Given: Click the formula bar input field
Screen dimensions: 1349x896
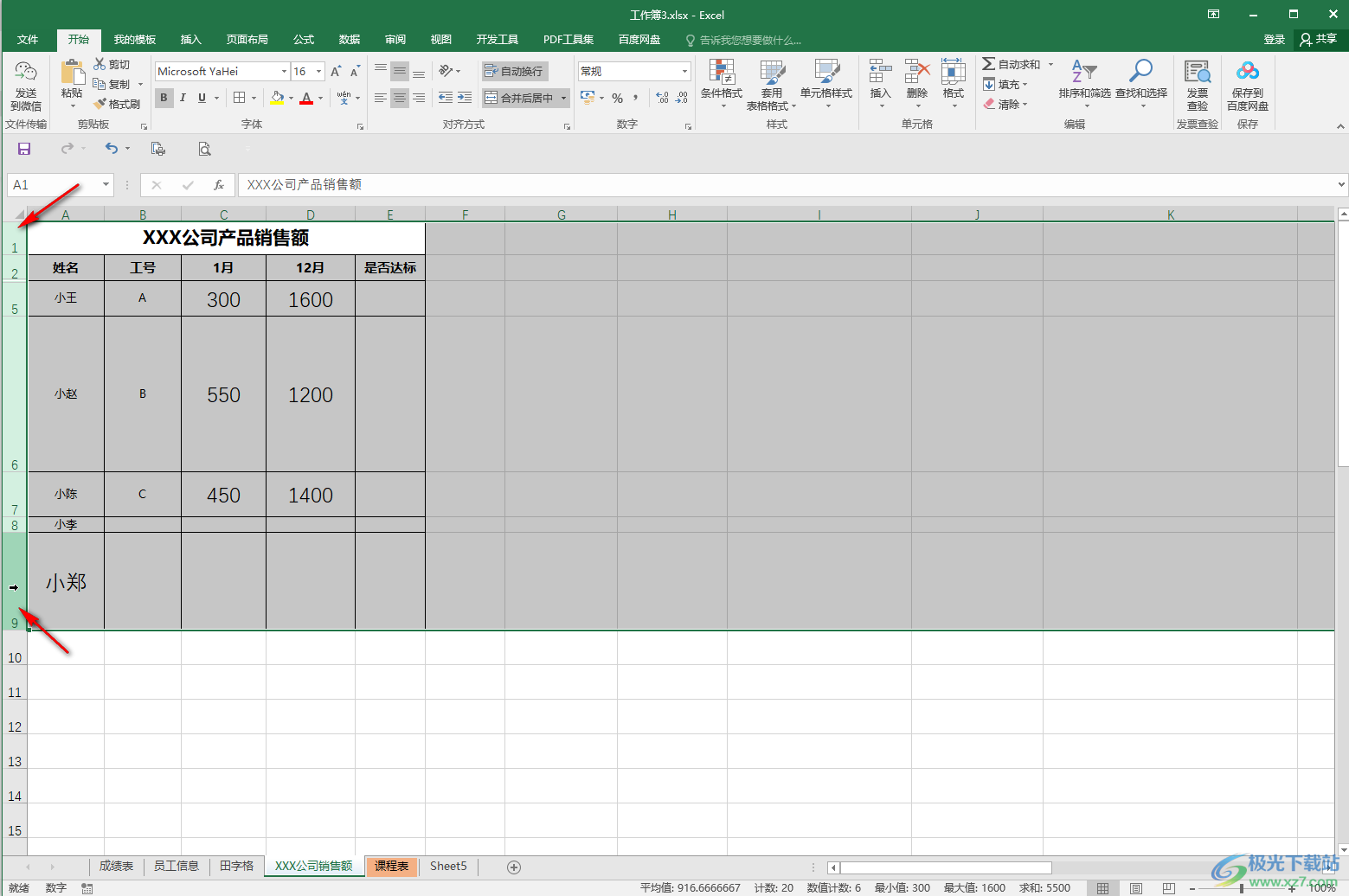Looking at the screenshot, I should tap(779, 184).
